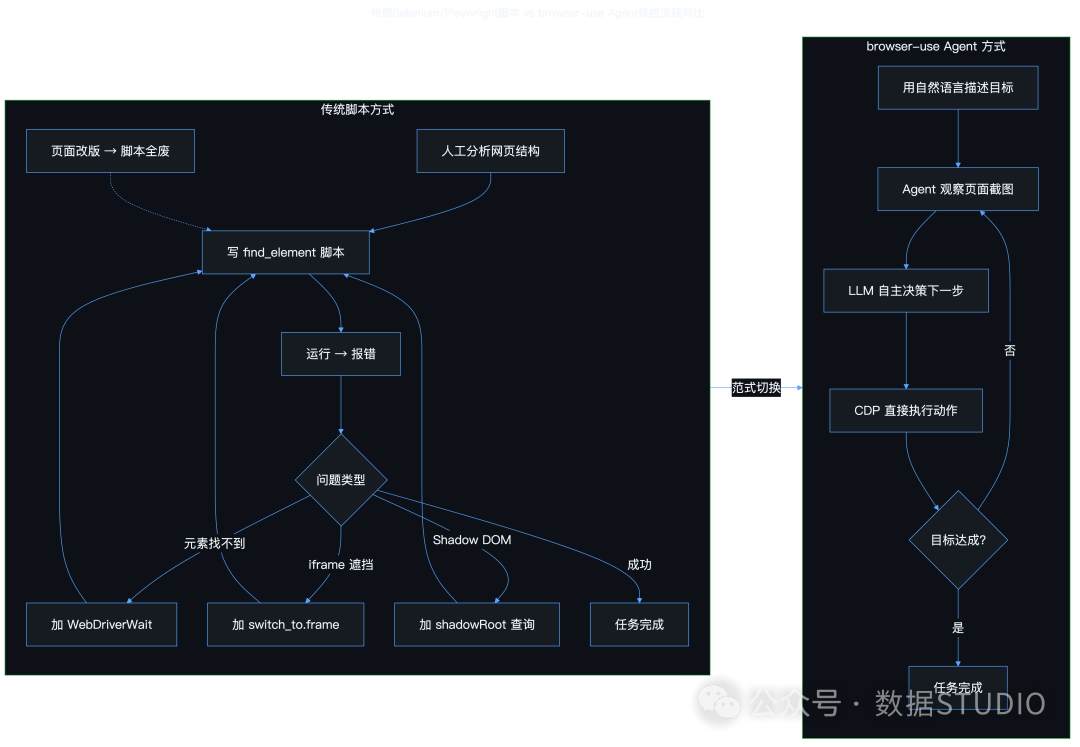Click the 用自然语言描述目标 node
The width and height of the screenshot is (1080, 747).
pos(958,87)
